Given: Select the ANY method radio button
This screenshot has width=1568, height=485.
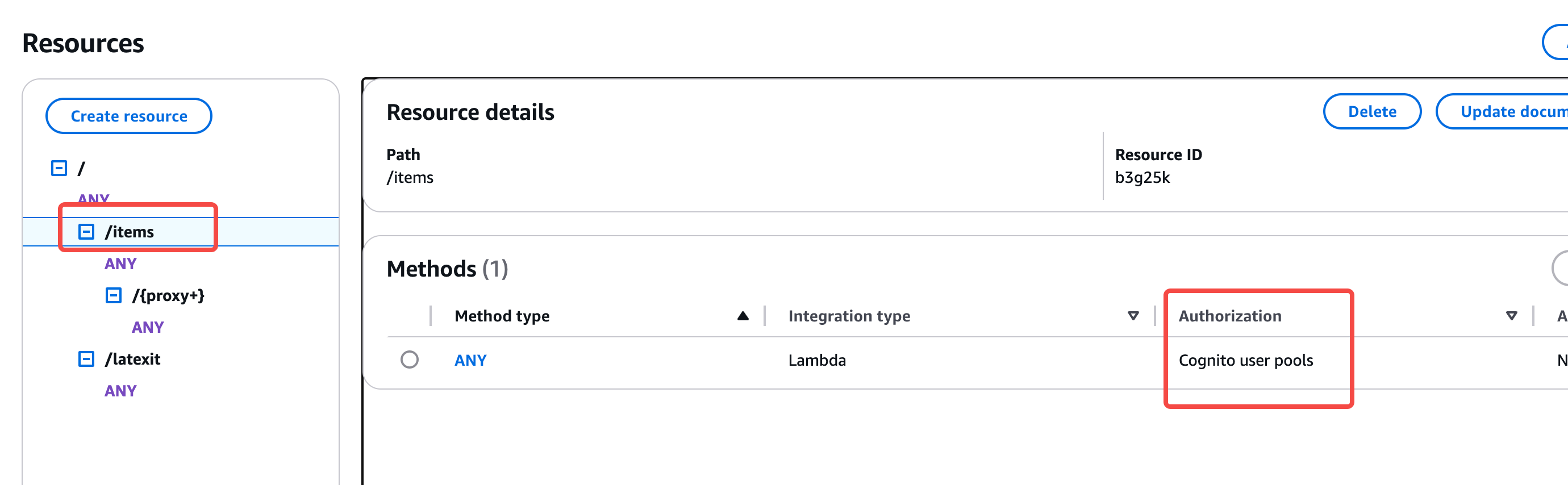Looking at the screenshot, I should [x=410, y=360].
